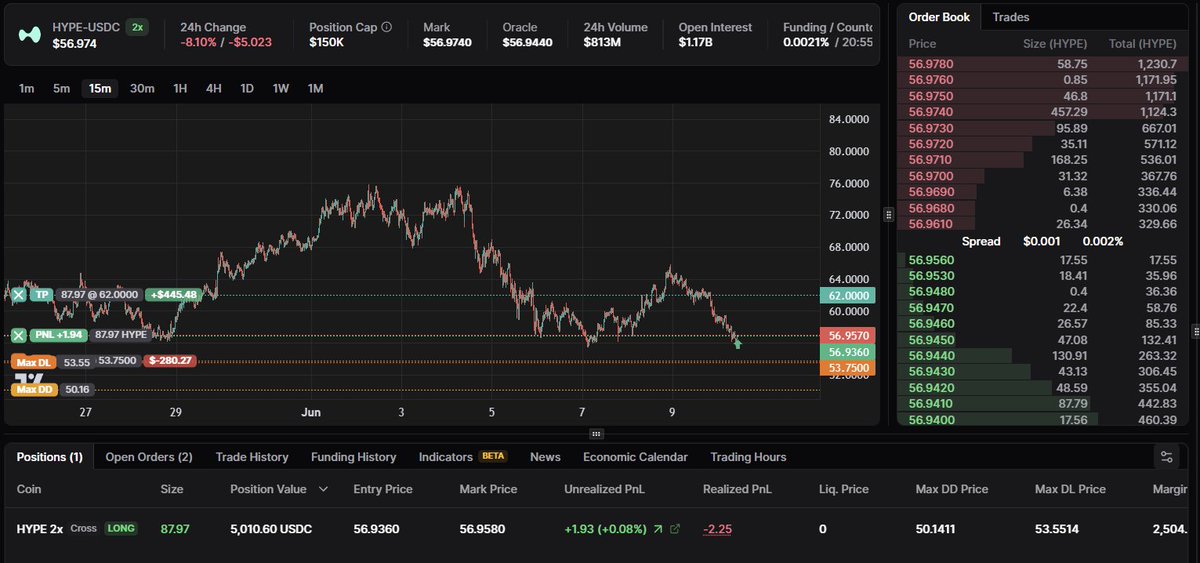Click the handle between chart and positions
This screenshot has width=1200, height=563.
596,434
